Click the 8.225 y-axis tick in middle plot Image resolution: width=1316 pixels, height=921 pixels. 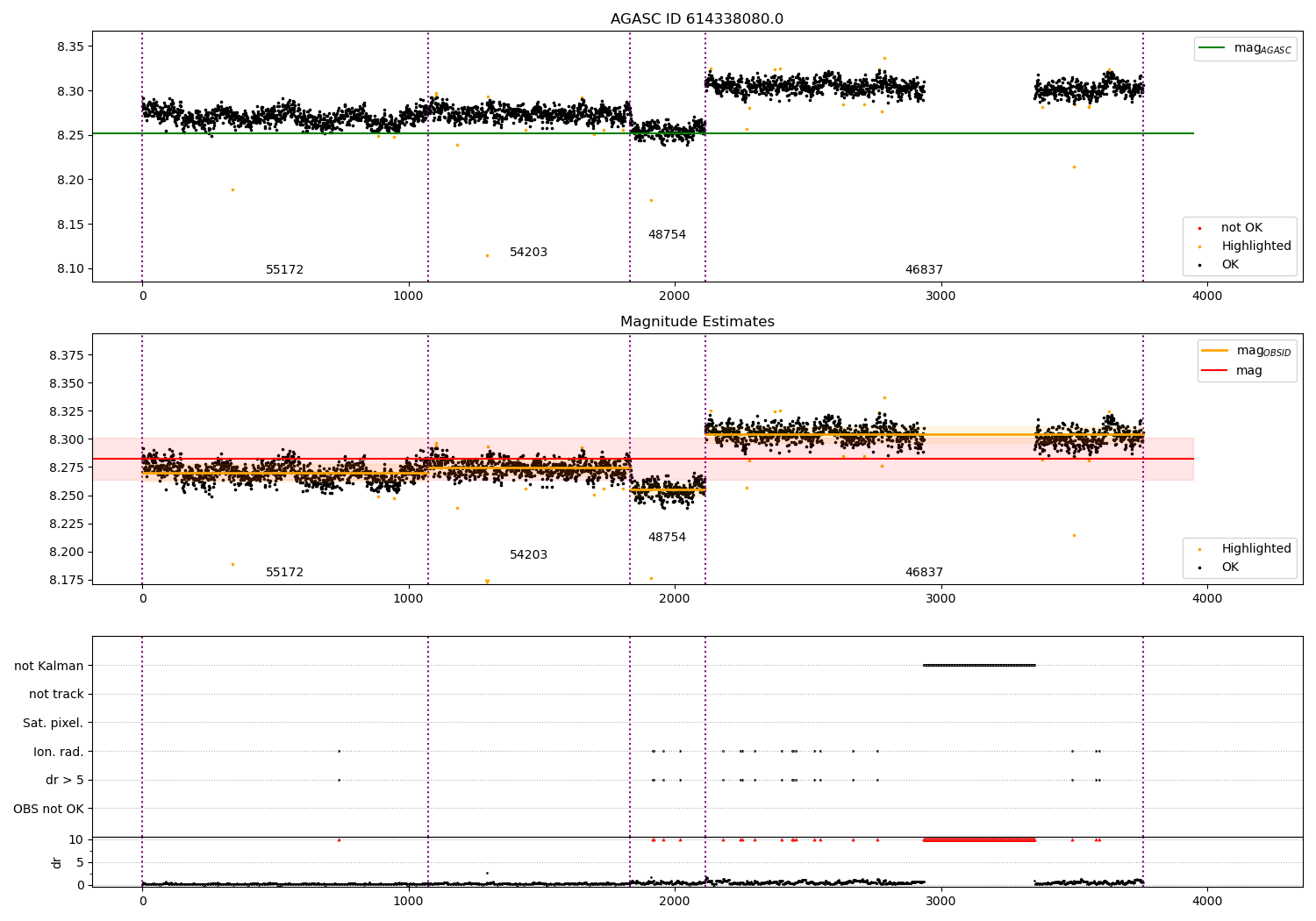(67, 524)
